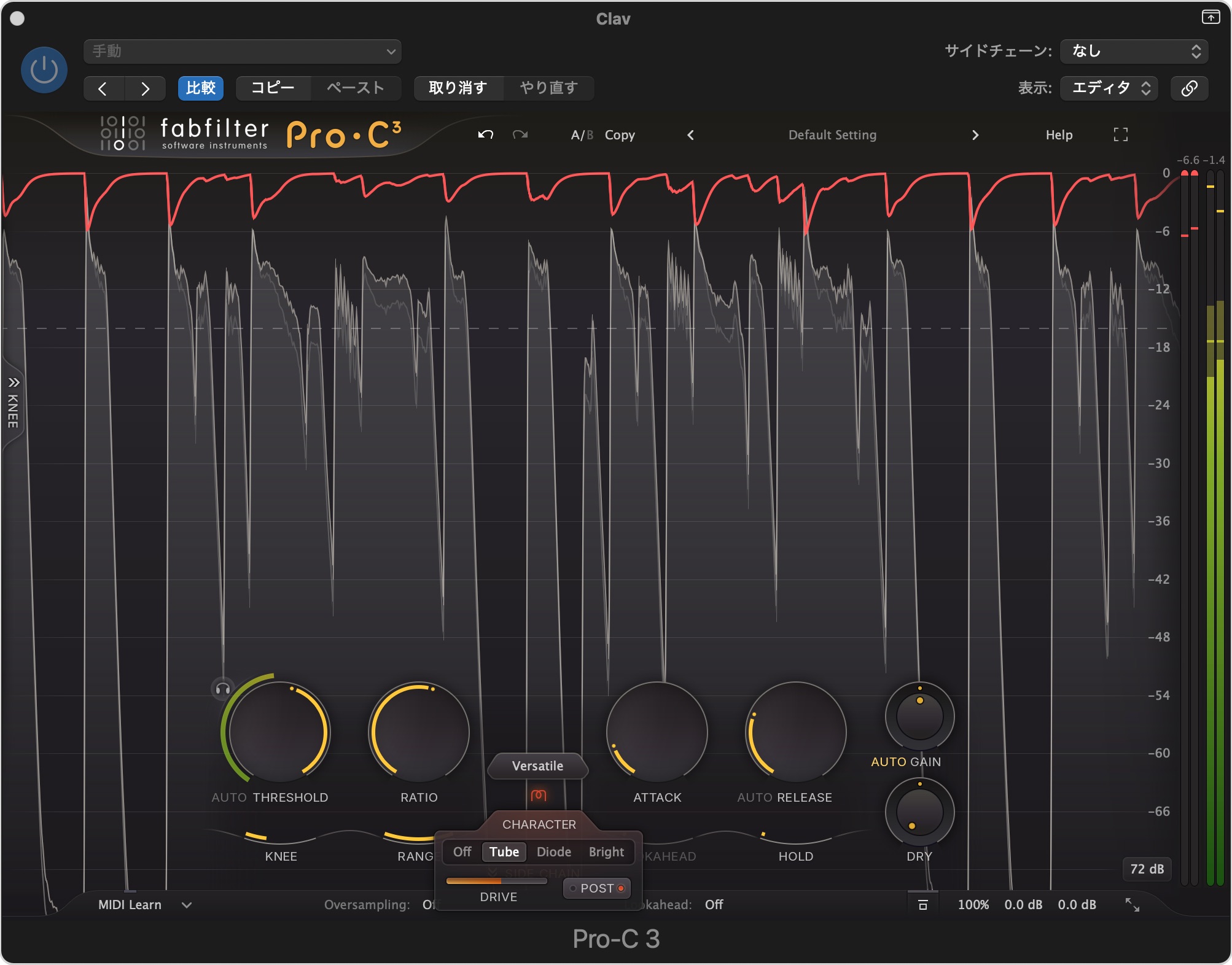Expand the KNEE side panel
The width and height of the screenshot is (1232, 965).
point(13,402)
